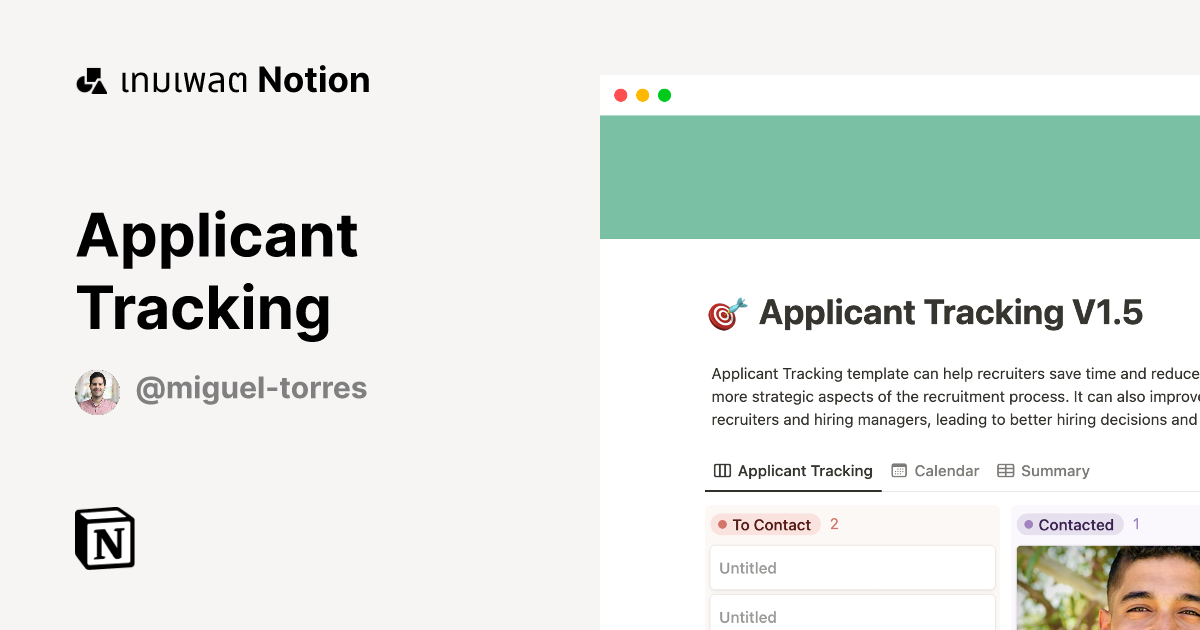Select the board view icon beside Applicant Tracking
This screenshot has height=630, width=1200.
coord(721,470)
